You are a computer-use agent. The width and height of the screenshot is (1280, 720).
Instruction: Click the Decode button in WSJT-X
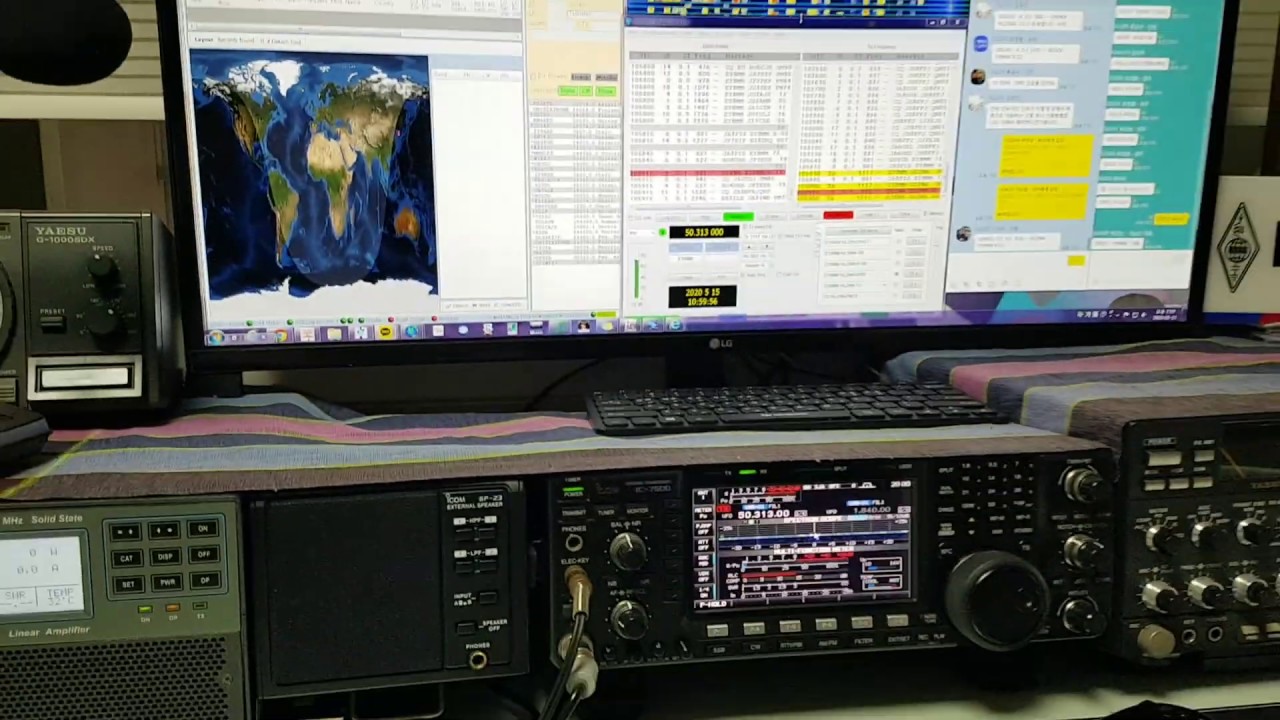pos(805,216)
